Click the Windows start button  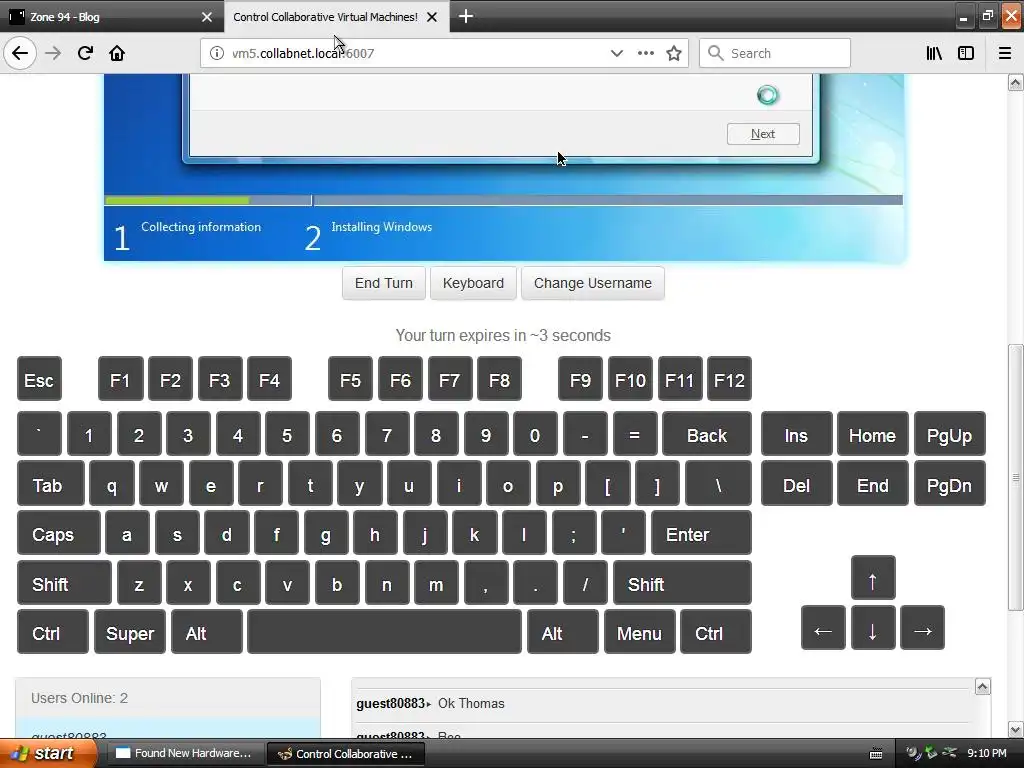[48, 753]
